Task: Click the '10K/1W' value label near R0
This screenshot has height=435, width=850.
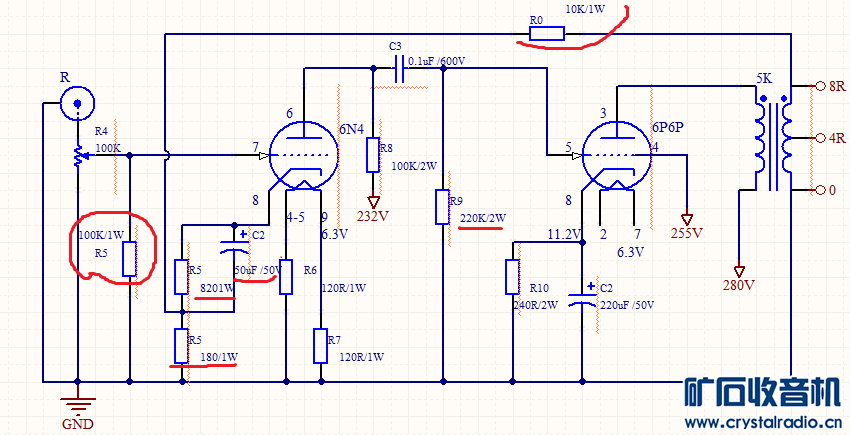Action: click(587, 9)
